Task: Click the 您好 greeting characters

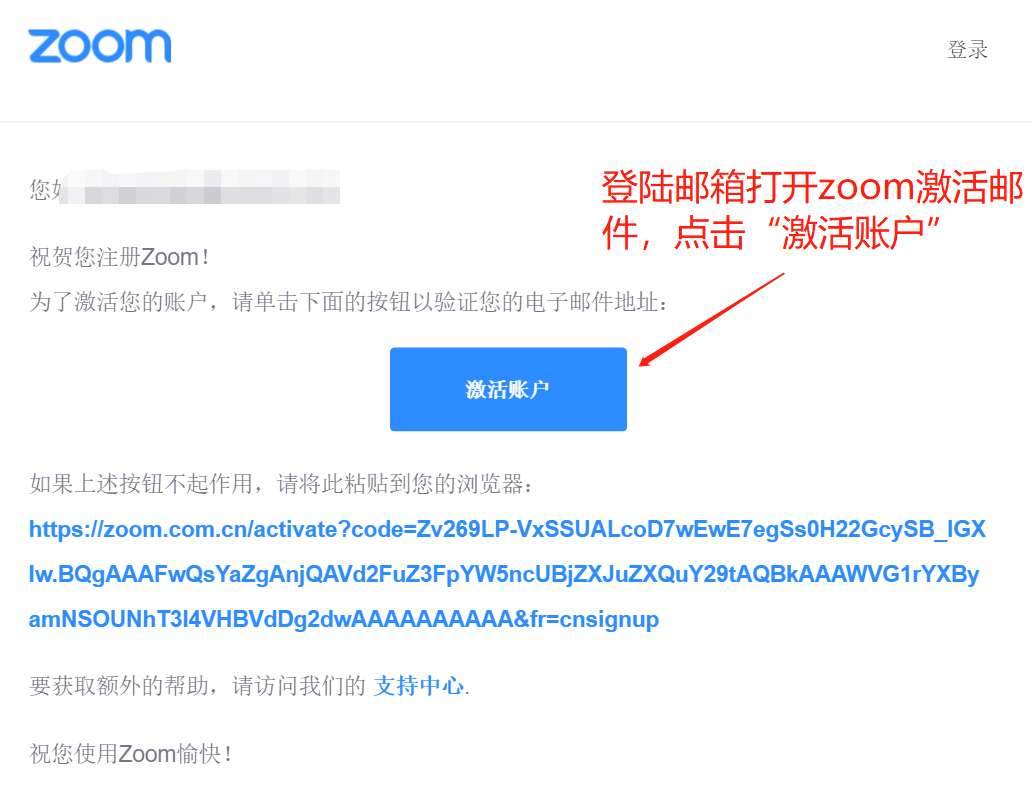Action: pos(45,190)
